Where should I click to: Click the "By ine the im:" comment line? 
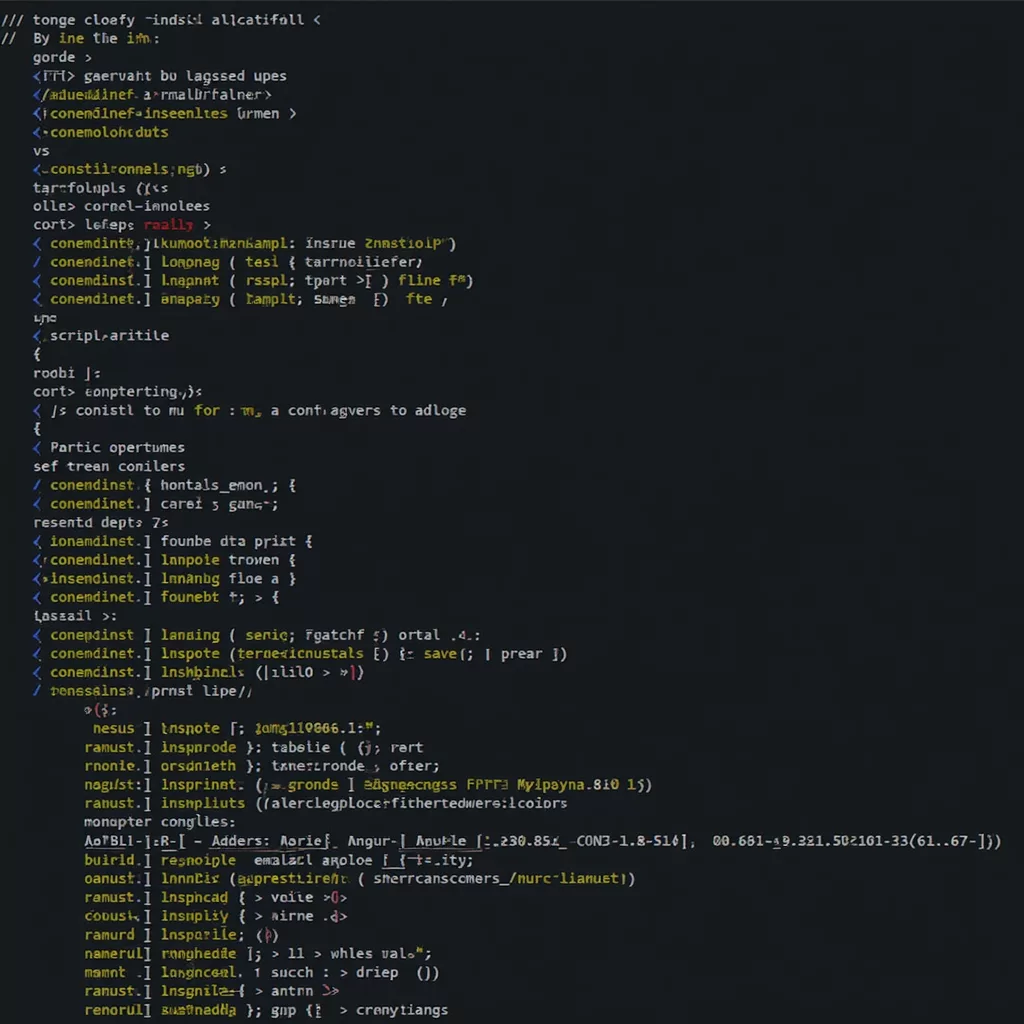coord(95,38)
